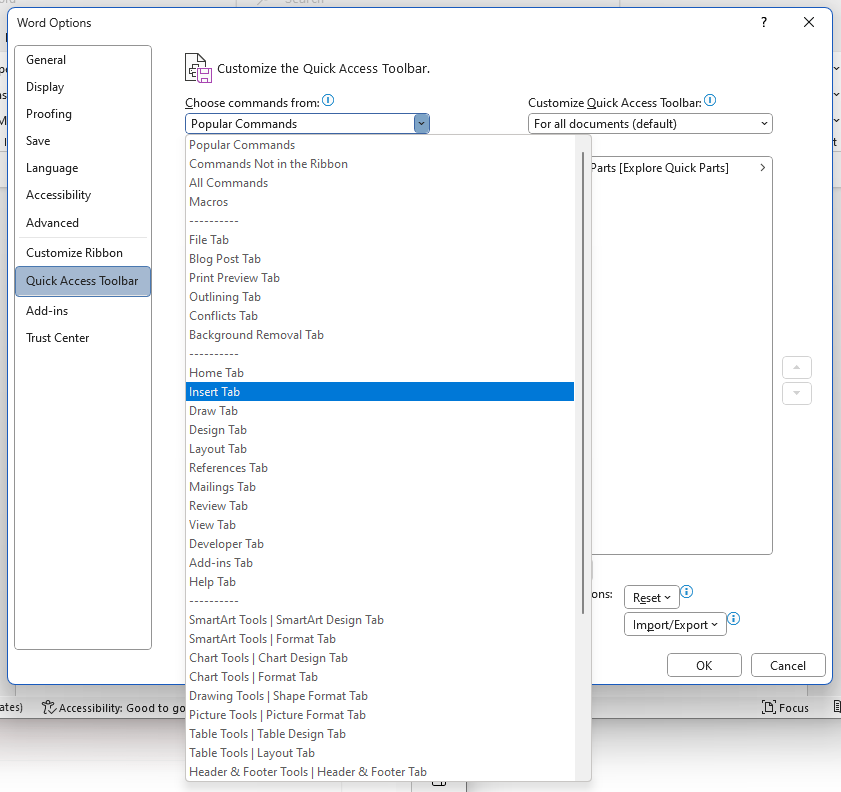The width and height of the screenshot is (841, 792).
Task: Select References Tab option
Action: point(380,468)
